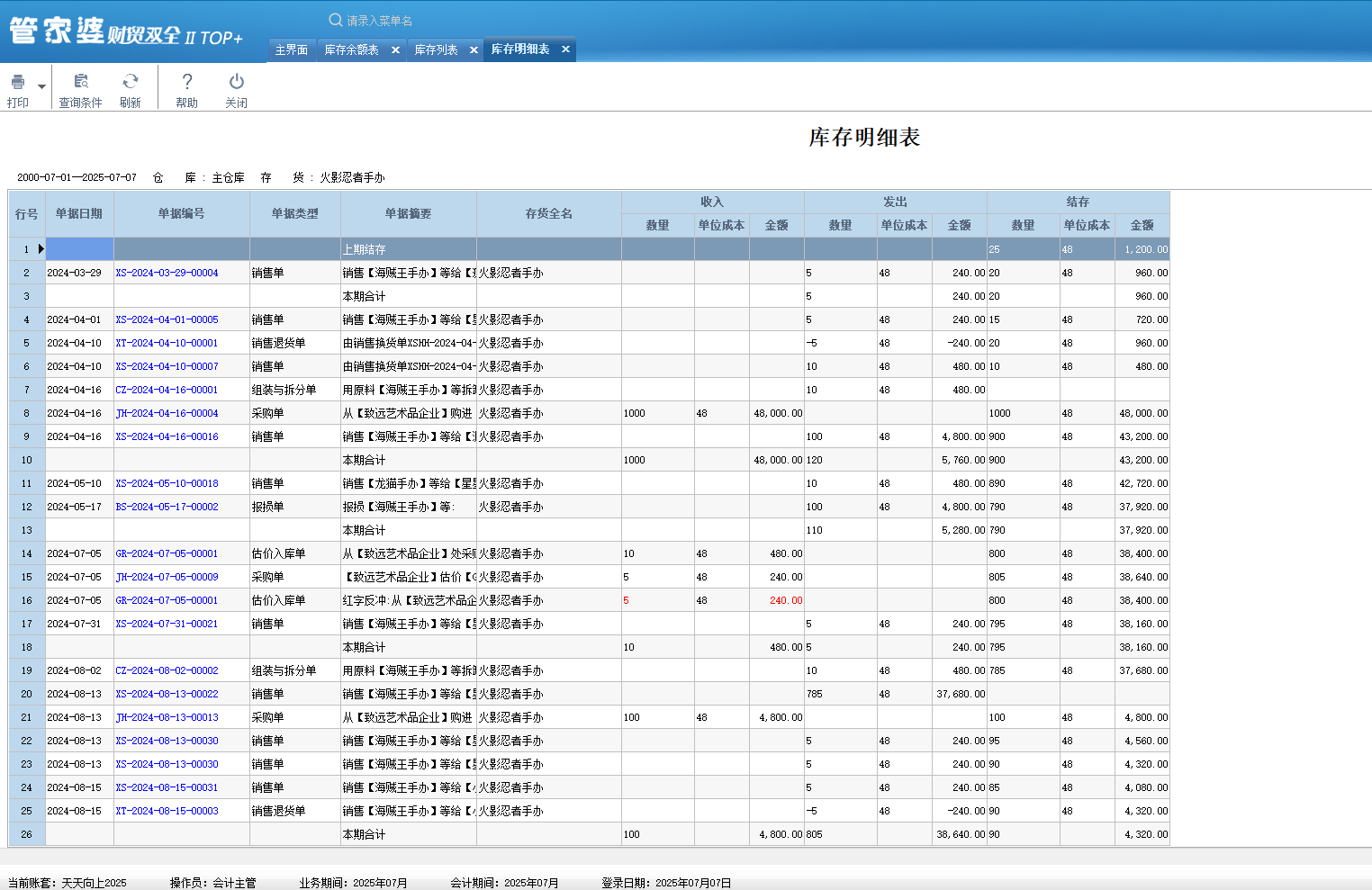This screenshot has height=890, width=1372.
Task: Click the 登录日期 status bar entry
Action: pyautogui.click(x=666, y=883)
